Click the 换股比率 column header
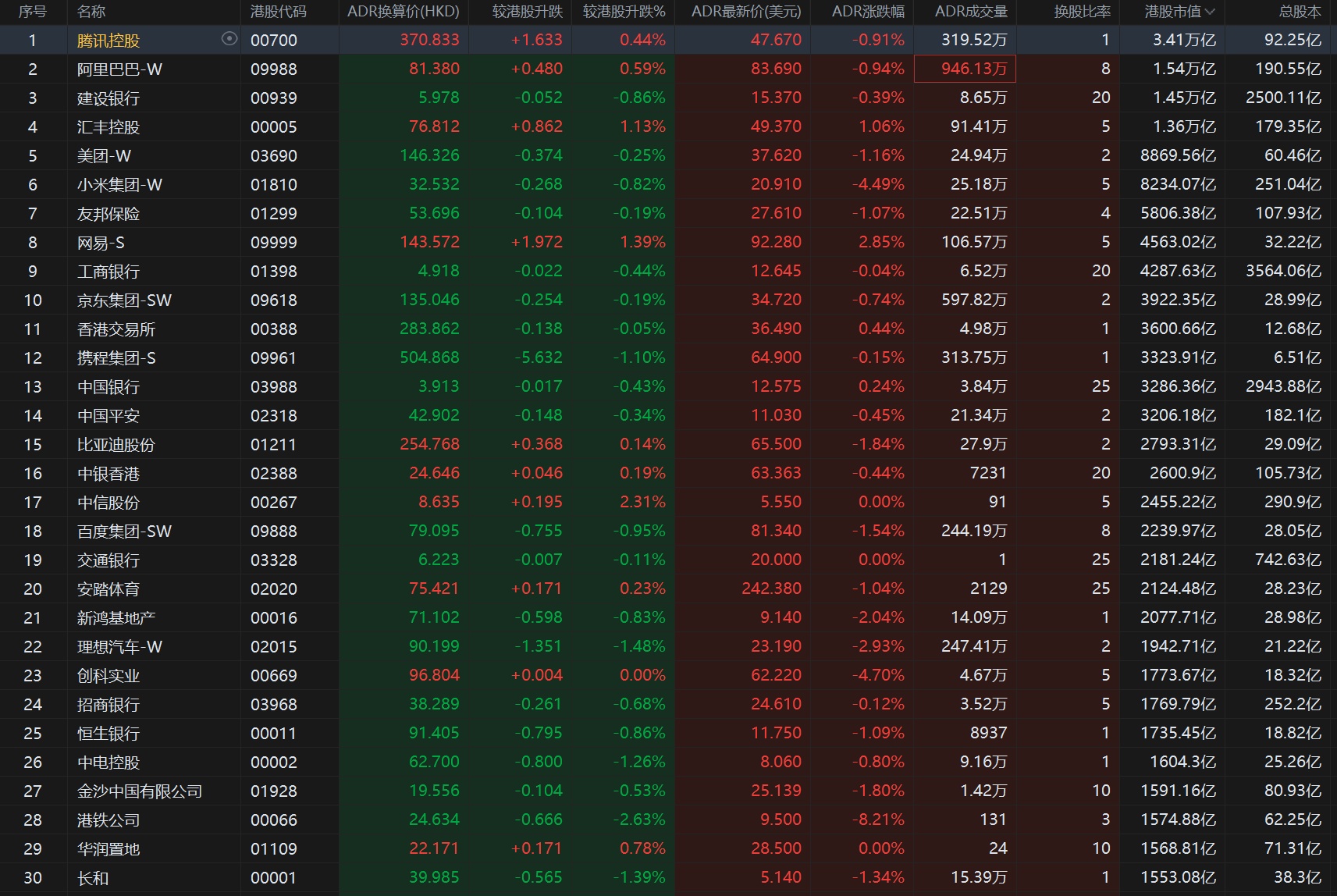Viewport: 1337px width, 896px height. coord(1082,12)
